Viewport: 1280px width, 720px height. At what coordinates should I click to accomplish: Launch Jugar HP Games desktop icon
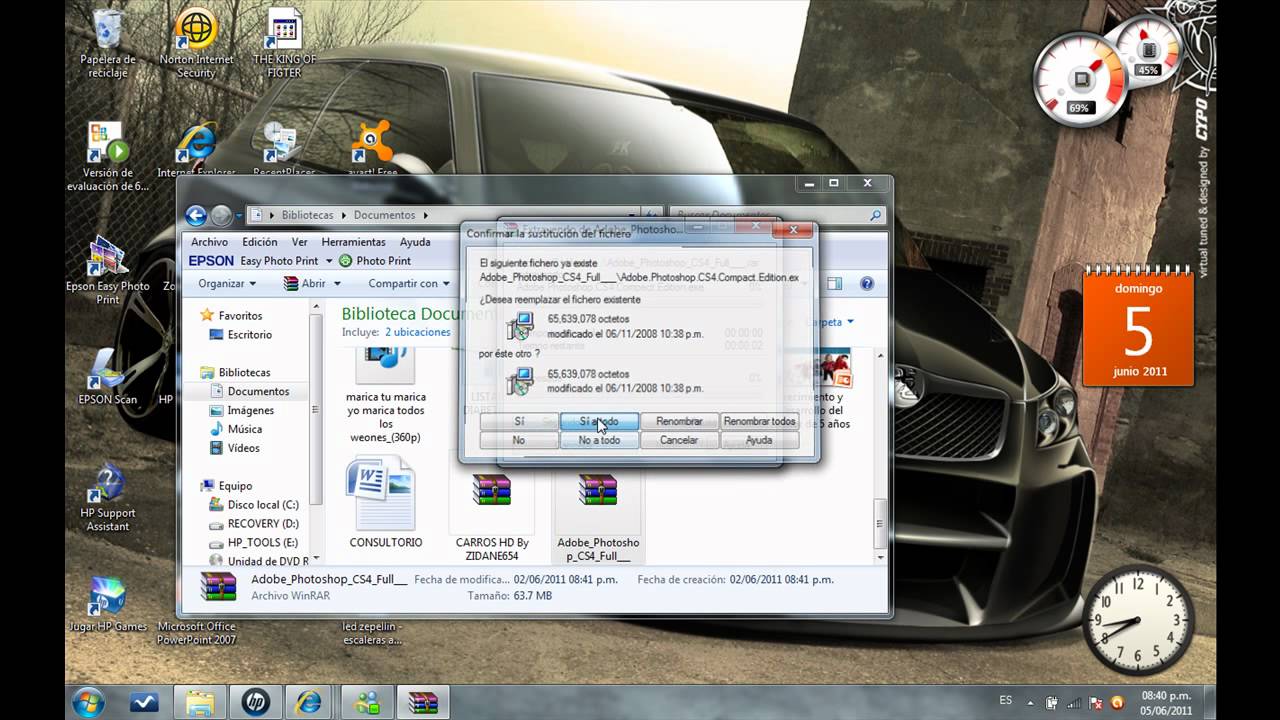[108, 604]
